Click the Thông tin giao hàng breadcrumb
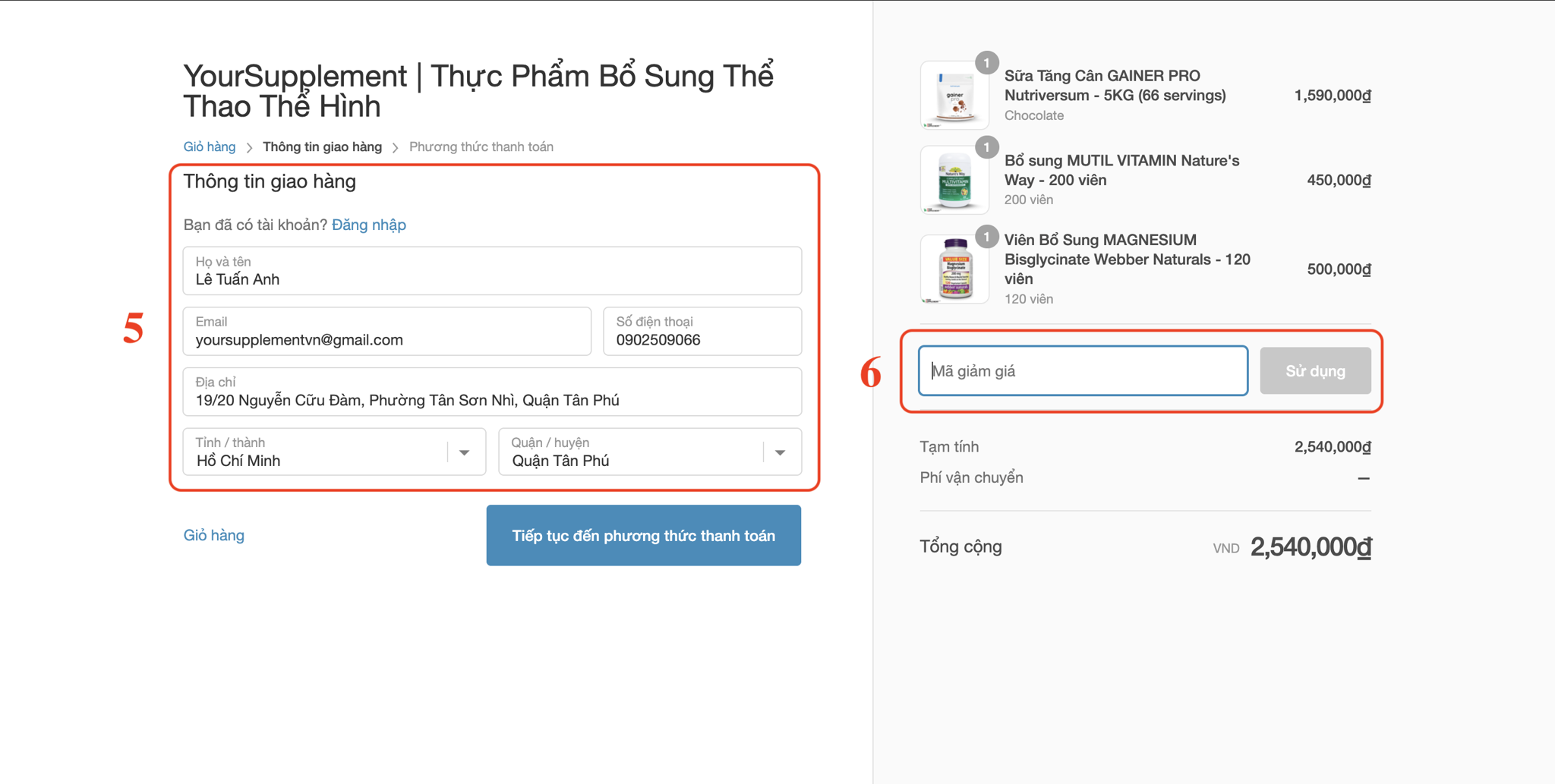 322,147
